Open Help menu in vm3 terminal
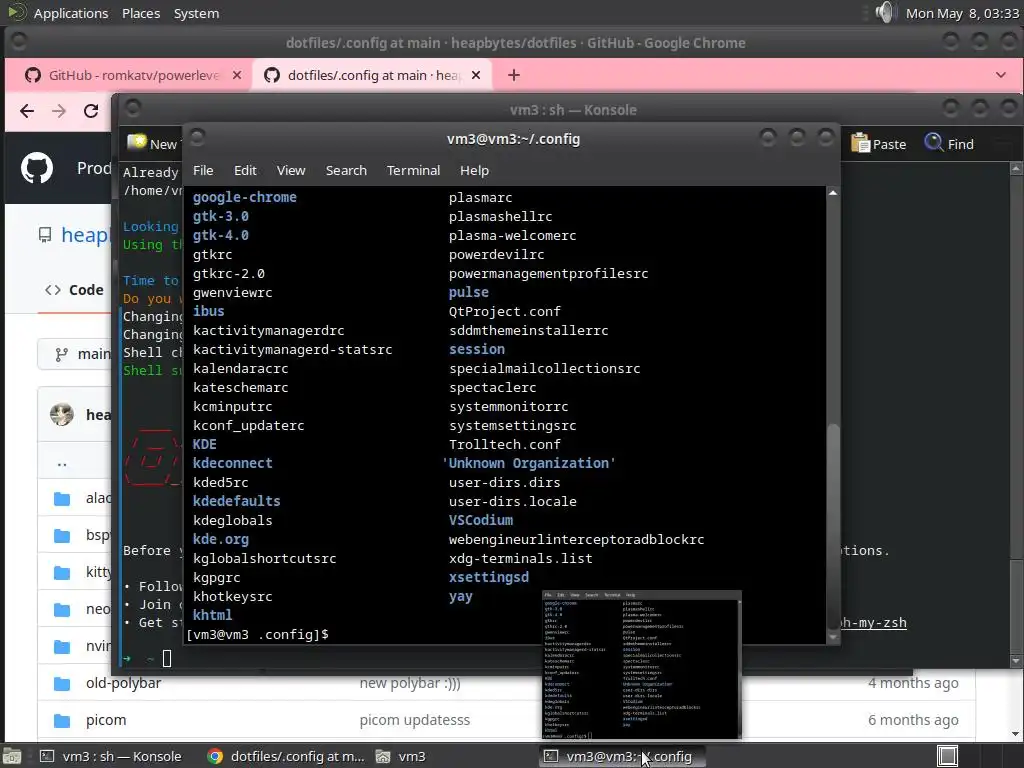1024x768 pixels. click(474, 170)
